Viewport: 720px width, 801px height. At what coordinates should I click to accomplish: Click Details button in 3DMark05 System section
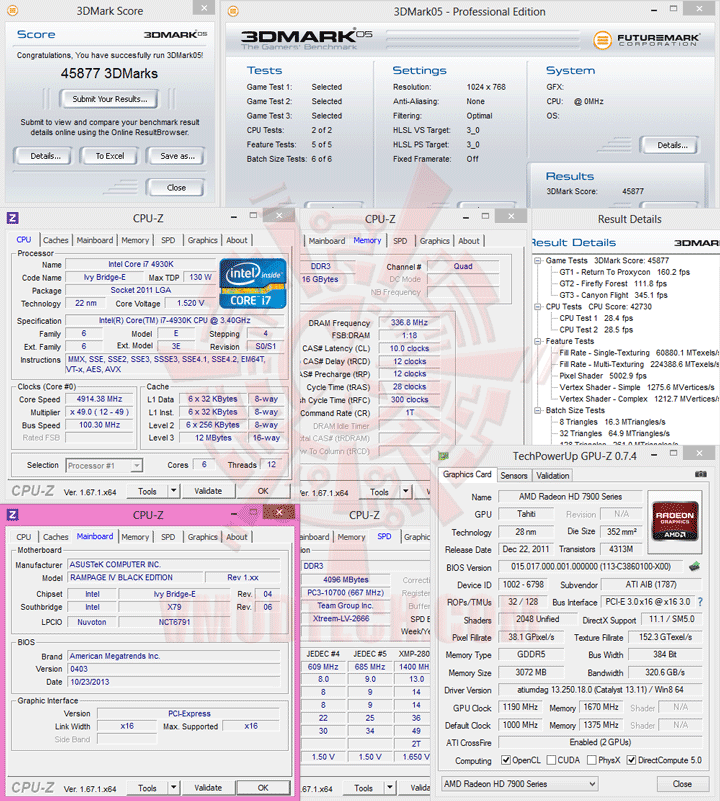click(671, 145)
